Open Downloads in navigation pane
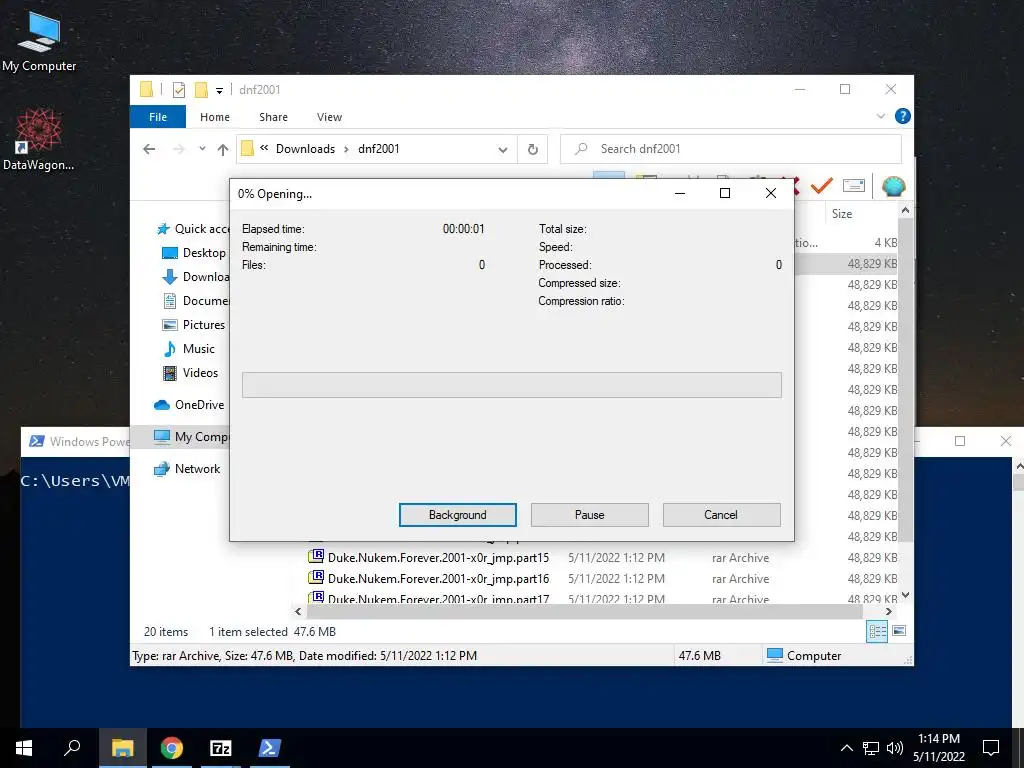The height and width of the screenshot is (768, 1024). click(195, 277)
